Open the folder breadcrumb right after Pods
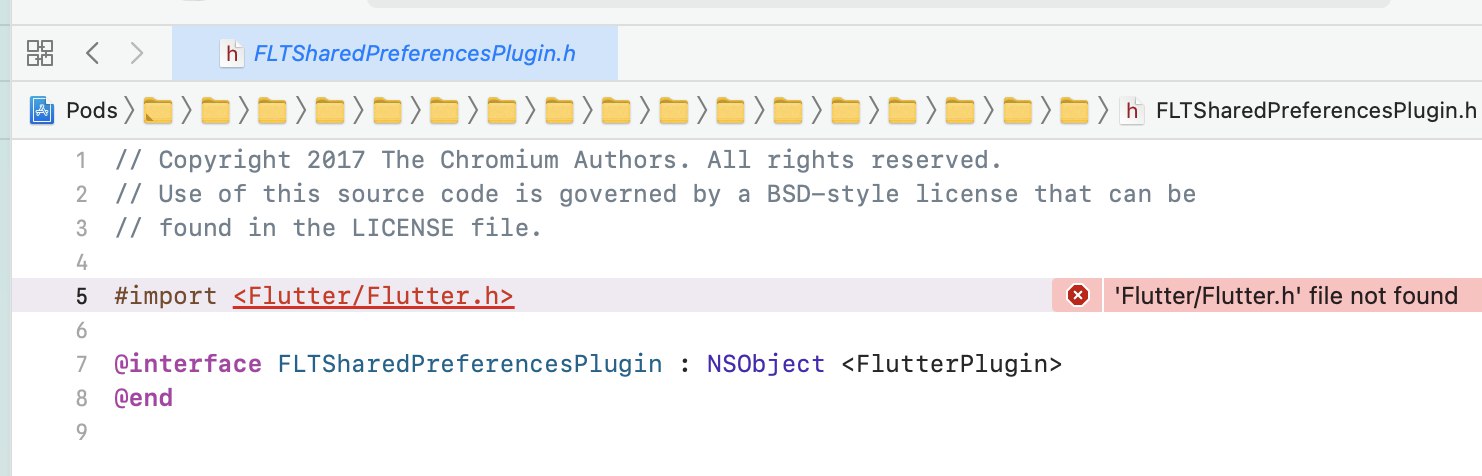Viewport: 1482px width, 476px height. click(x=158, y=110)
